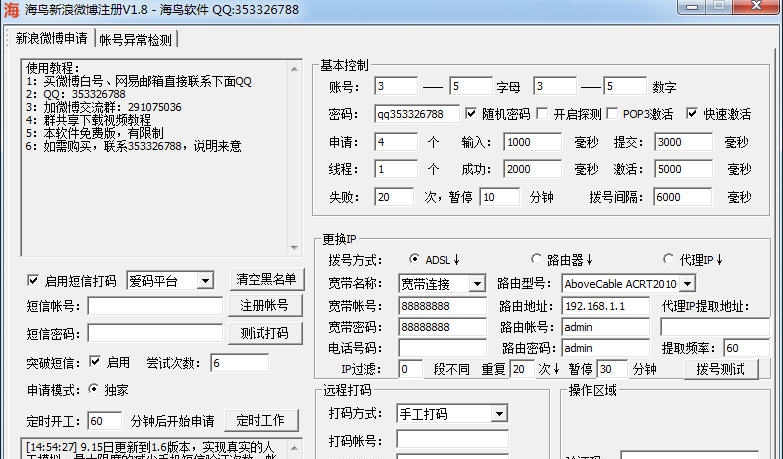Click the 尝试次数 field showing 6

click(239, 363)
